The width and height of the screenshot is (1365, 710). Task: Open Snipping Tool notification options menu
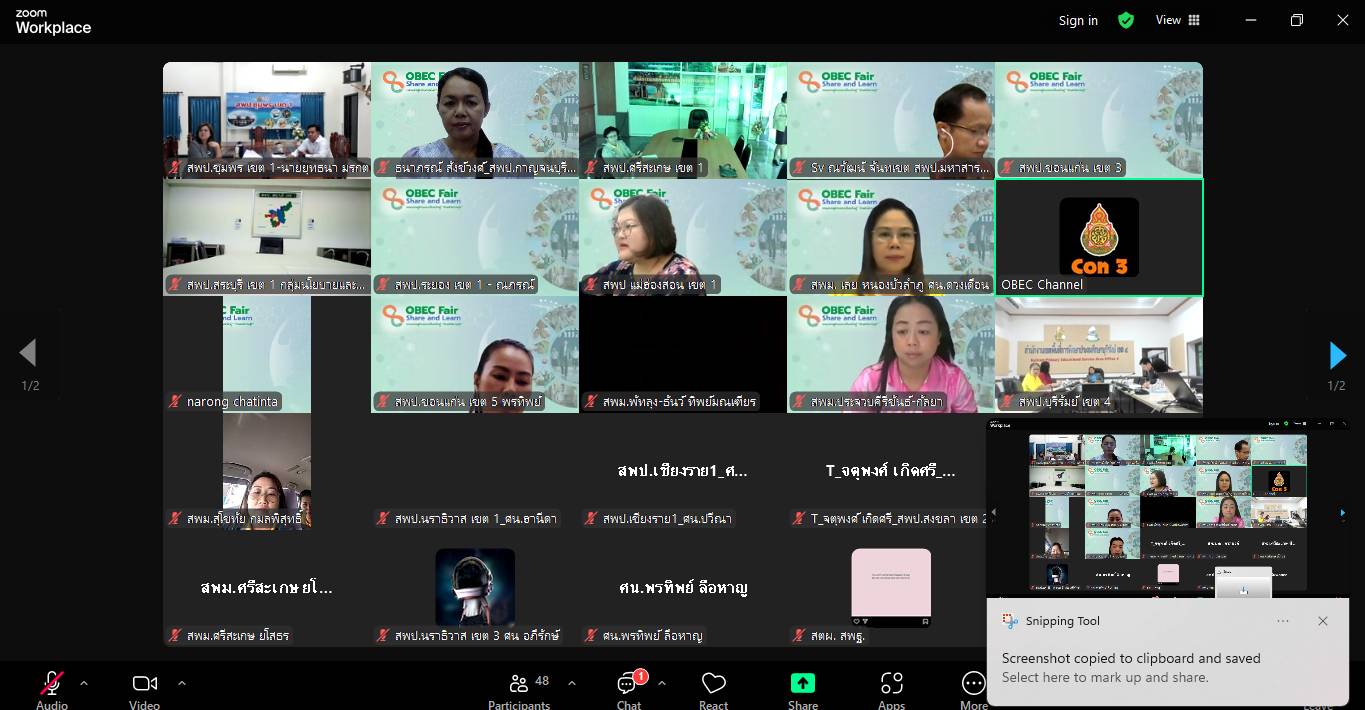point(1283,621)
